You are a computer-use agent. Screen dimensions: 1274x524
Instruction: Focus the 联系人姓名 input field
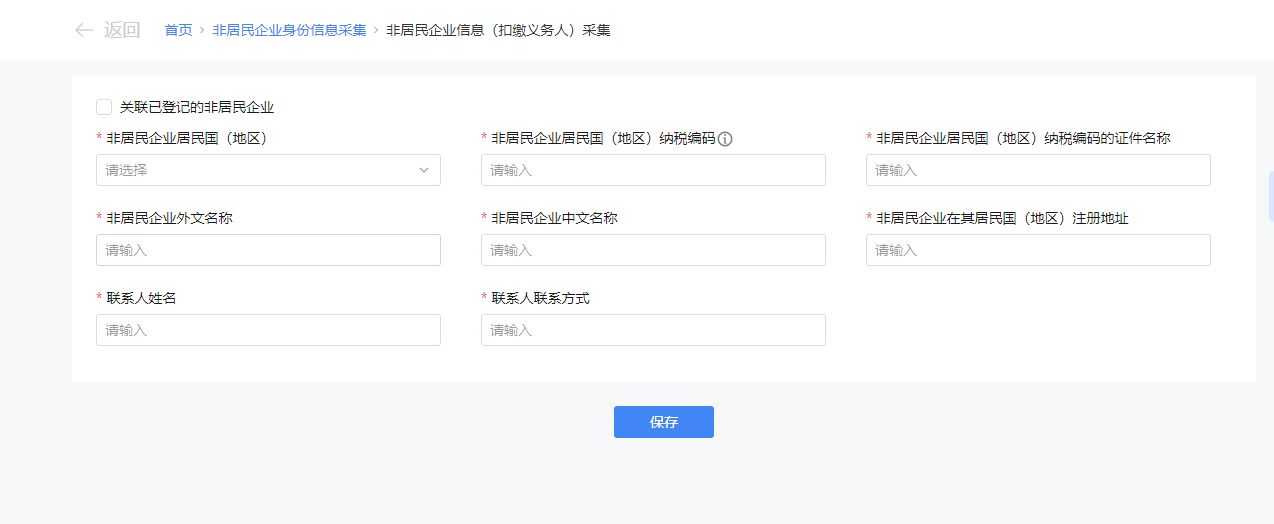point(268,330)
